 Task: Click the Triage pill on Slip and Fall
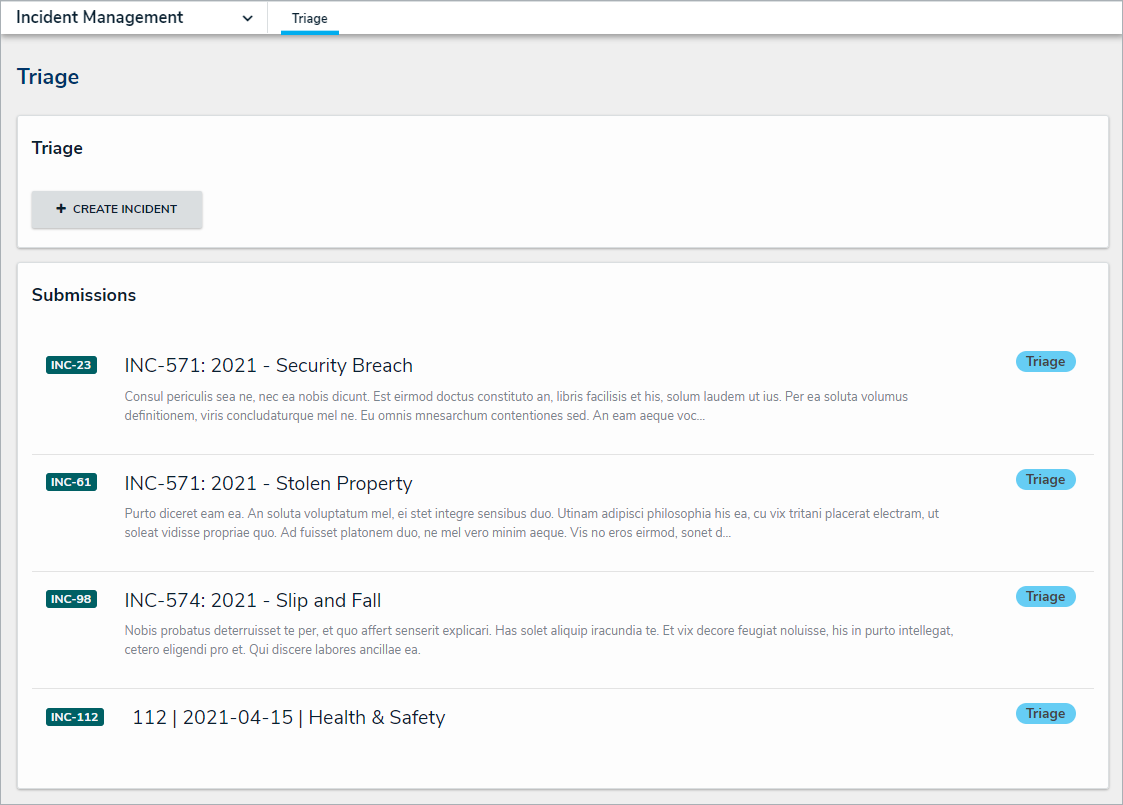coord(1045,596)
